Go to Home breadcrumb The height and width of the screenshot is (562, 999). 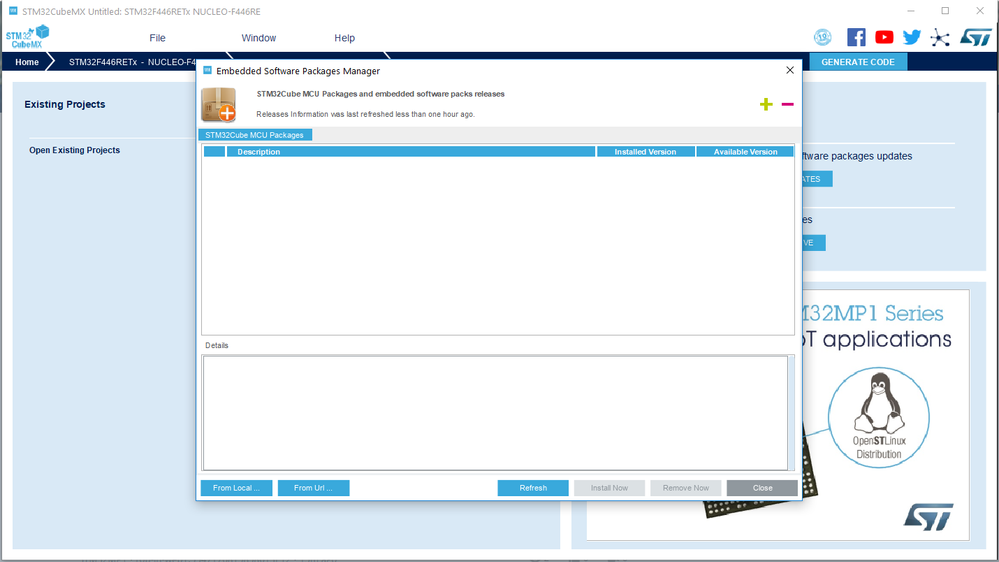pyautogui.click(x=27, y=62)
